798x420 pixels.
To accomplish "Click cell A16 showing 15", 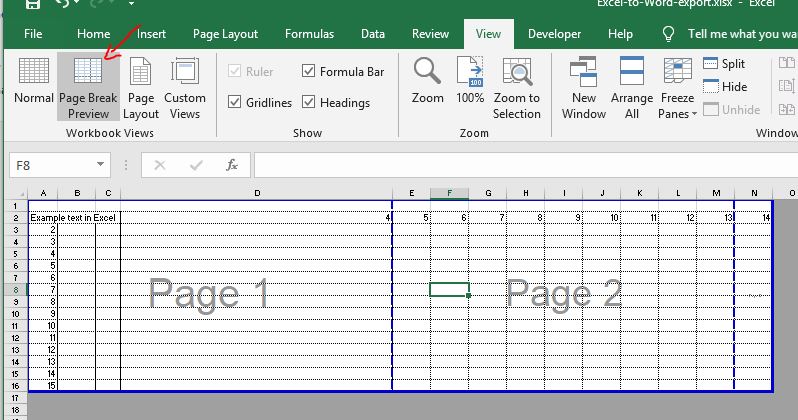I will [x=43, y=385].
